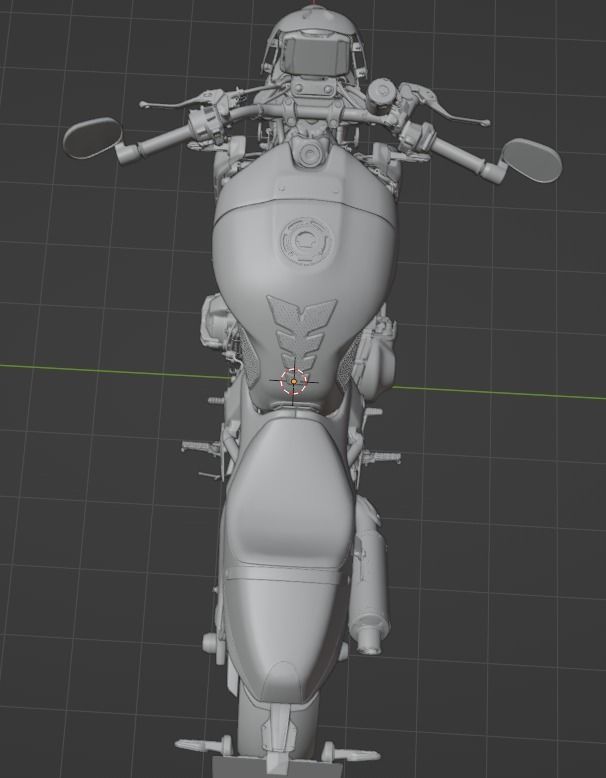Click the left clutch lever
The height and width of the screenshot is (778, 606).
tap(181, 100)
